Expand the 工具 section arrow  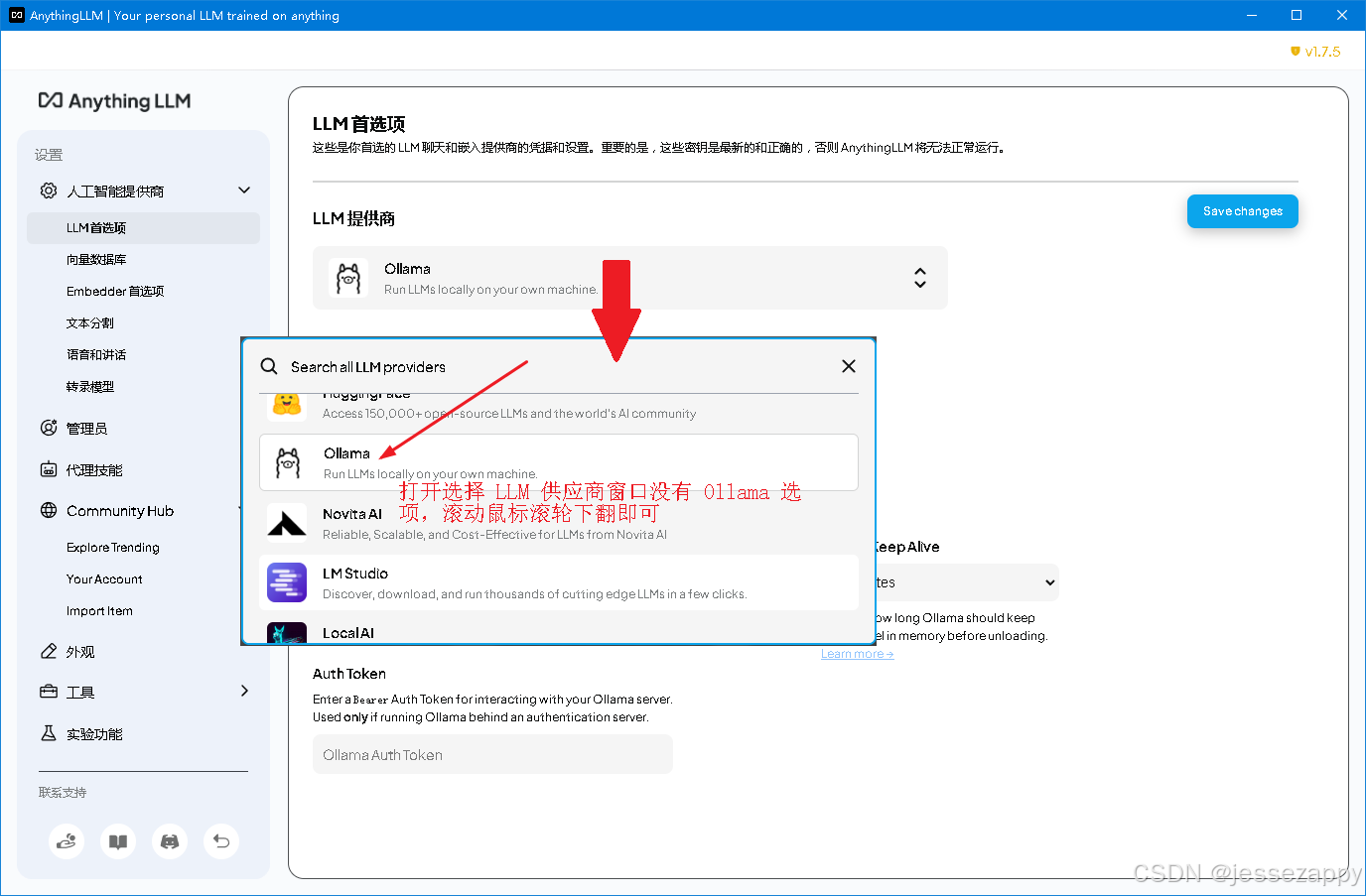(244, 691)
